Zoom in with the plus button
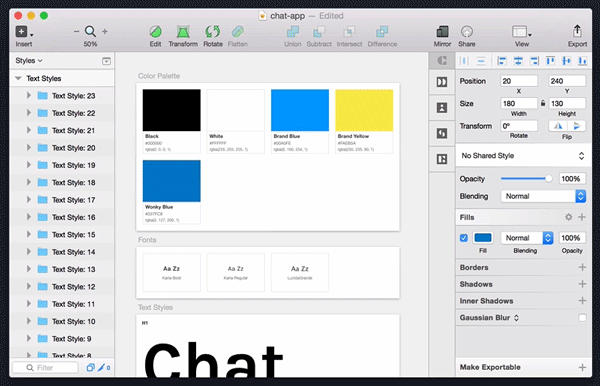 coord(104,32)
